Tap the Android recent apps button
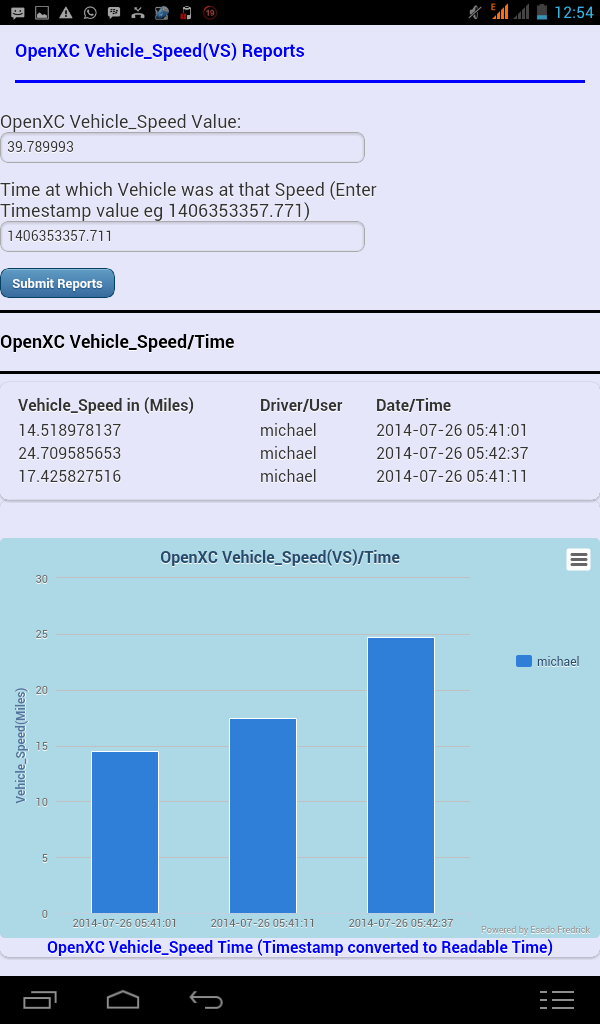This screenshot has width=600, height=1024. pos(40,999)
